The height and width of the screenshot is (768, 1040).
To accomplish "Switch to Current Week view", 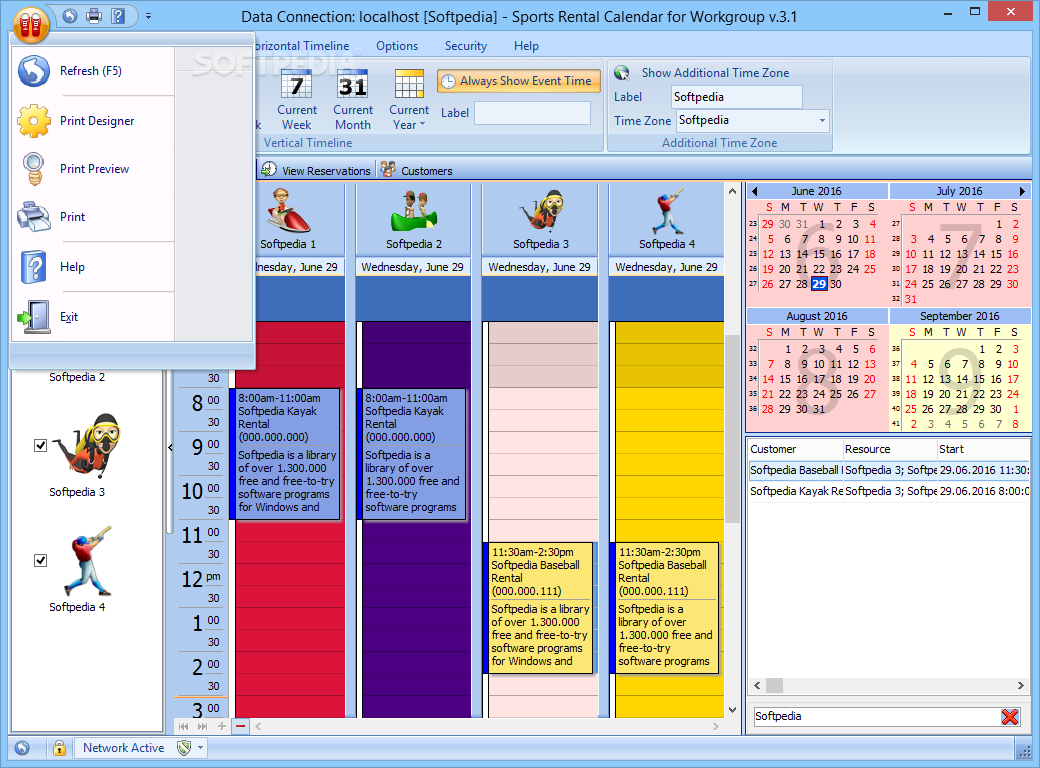I will point(296,99).
